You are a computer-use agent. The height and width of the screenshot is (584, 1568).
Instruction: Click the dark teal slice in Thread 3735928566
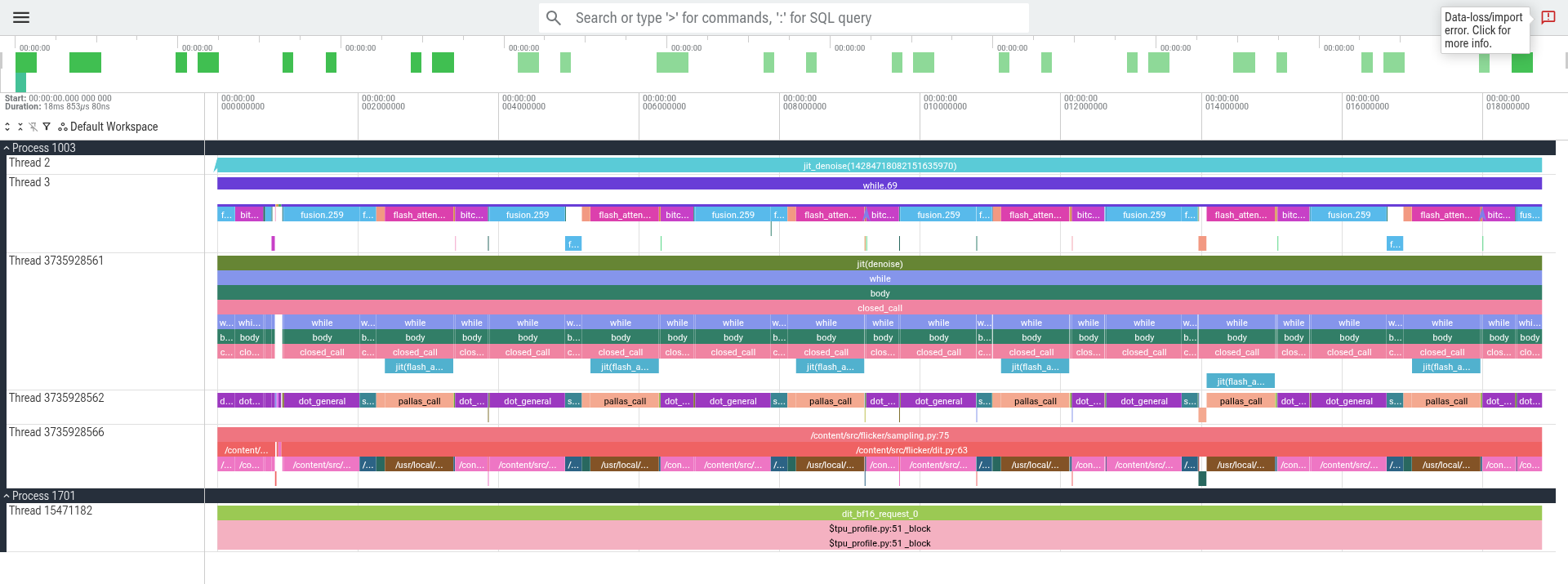(x=1202, y=479)
